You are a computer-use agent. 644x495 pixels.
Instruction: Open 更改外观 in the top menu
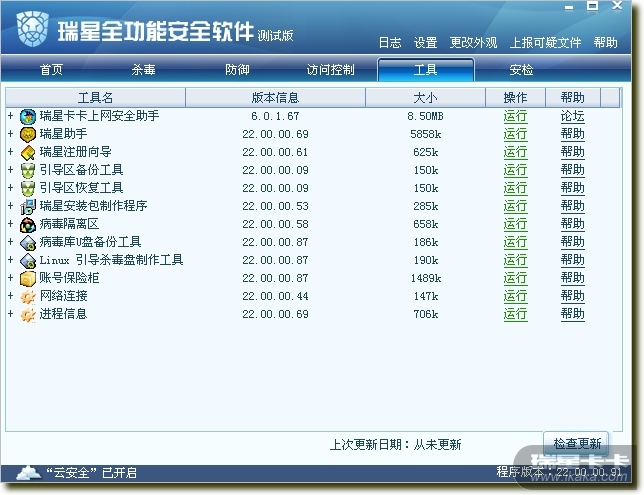pos(473,42)
